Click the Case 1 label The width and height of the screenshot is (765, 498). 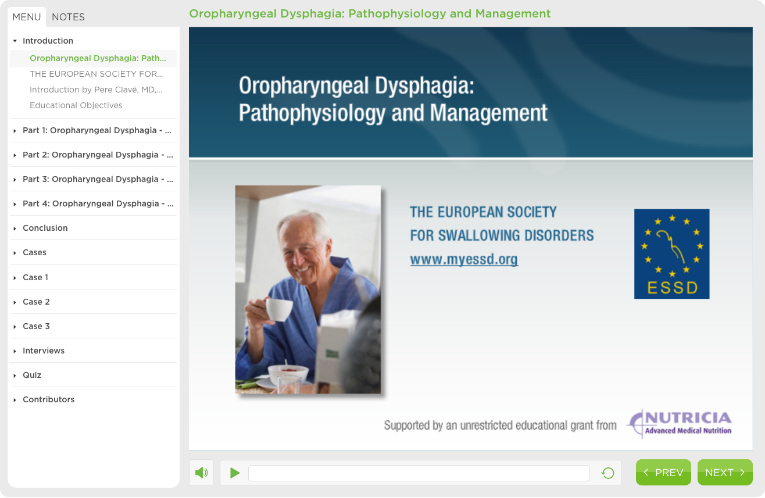tap(35, 277)
